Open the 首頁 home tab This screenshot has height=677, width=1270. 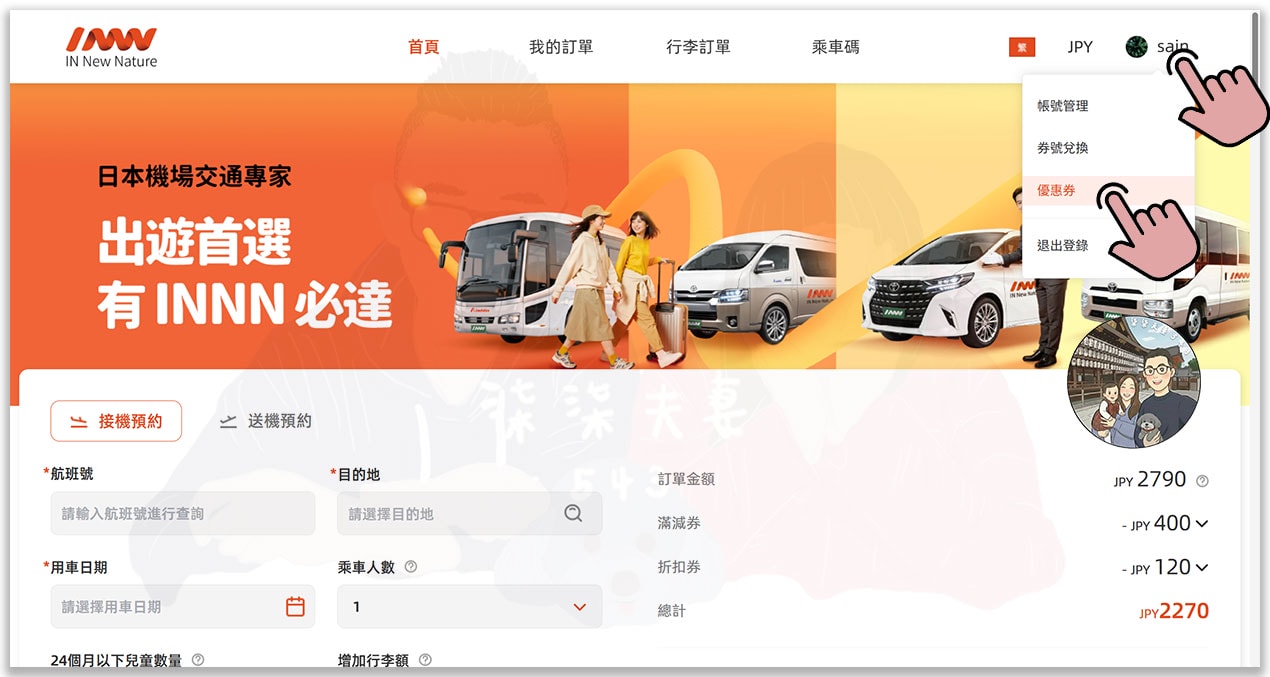click(424, 47)
